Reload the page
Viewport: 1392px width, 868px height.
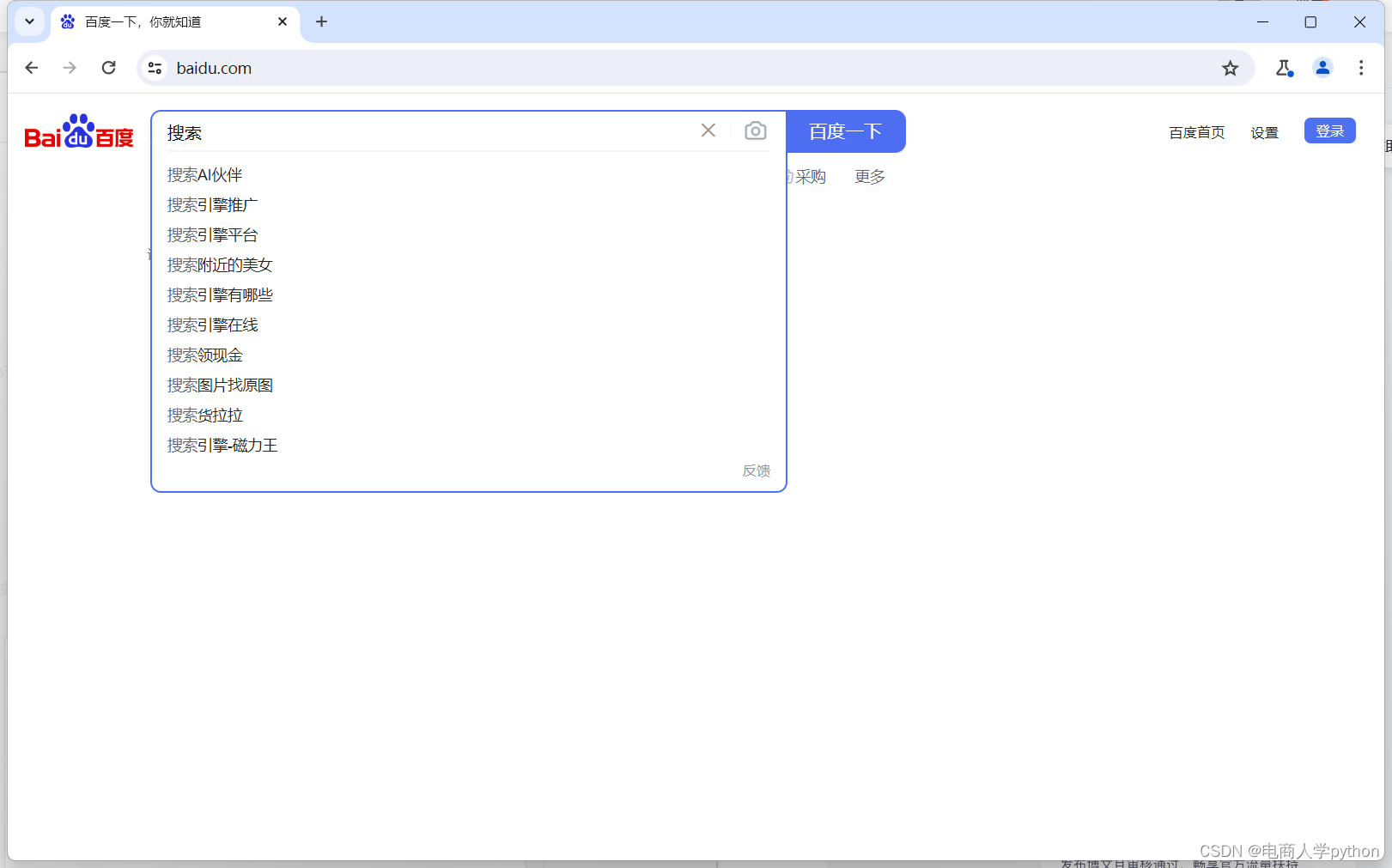pos(109,68)
